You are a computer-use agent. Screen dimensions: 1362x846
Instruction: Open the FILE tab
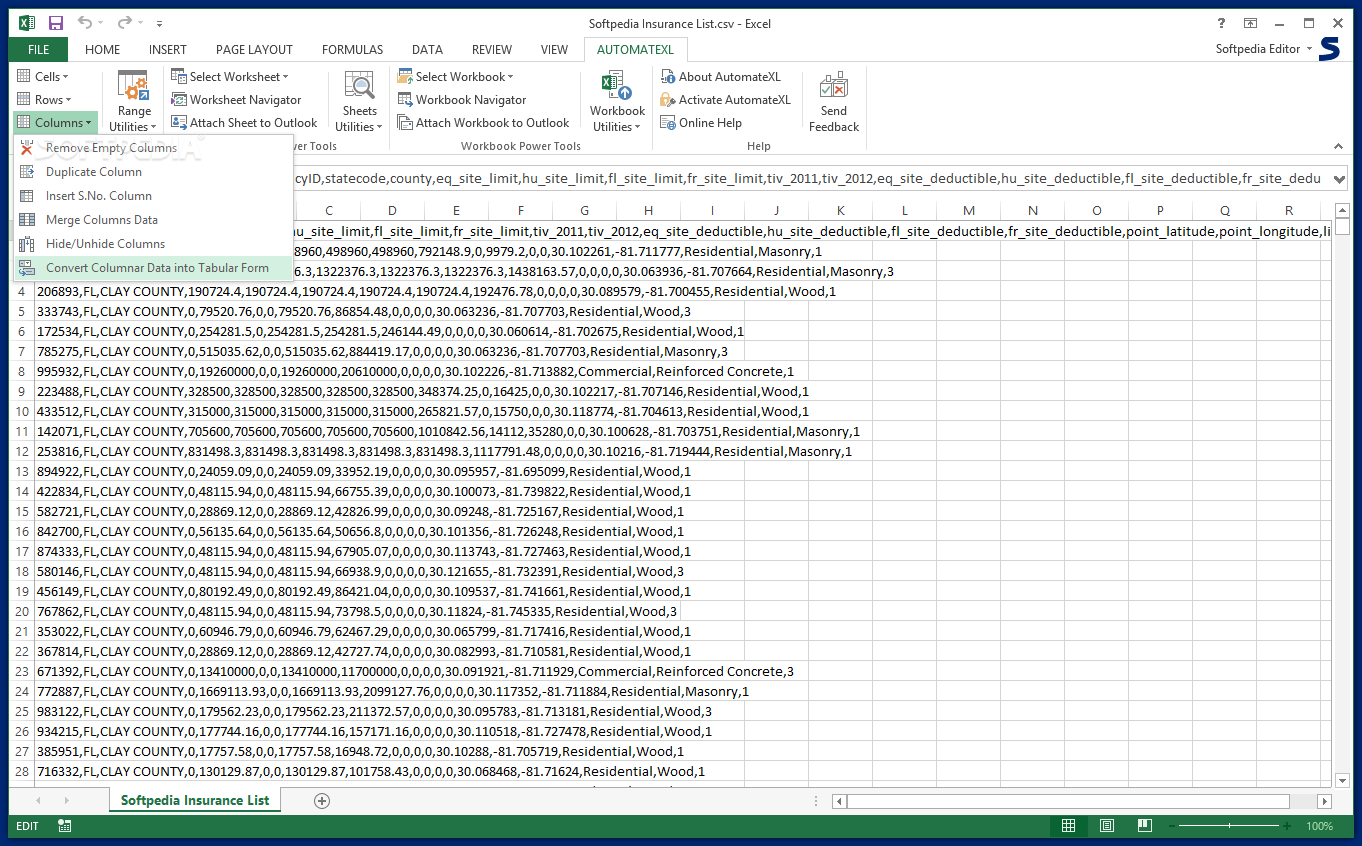[39, 49]
